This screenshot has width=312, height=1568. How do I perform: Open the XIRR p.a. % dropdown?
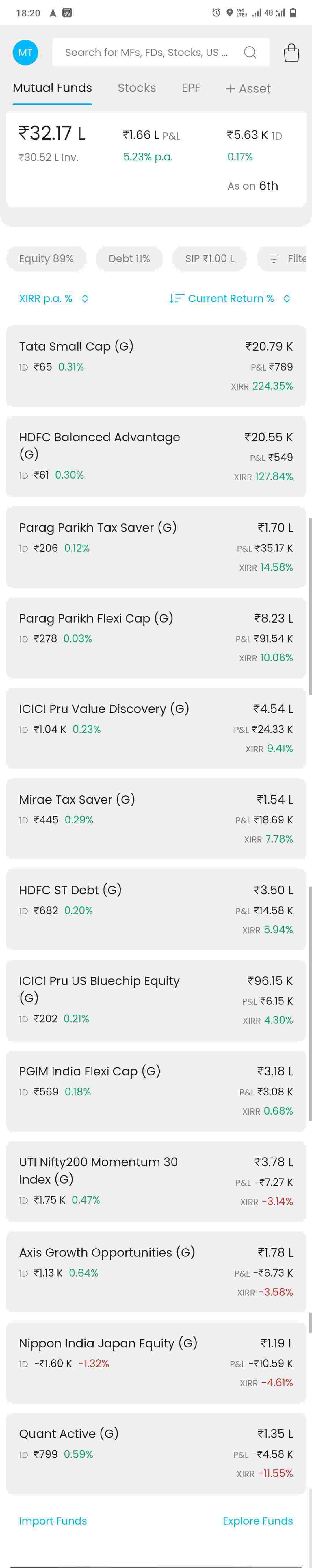coord(53,298)
